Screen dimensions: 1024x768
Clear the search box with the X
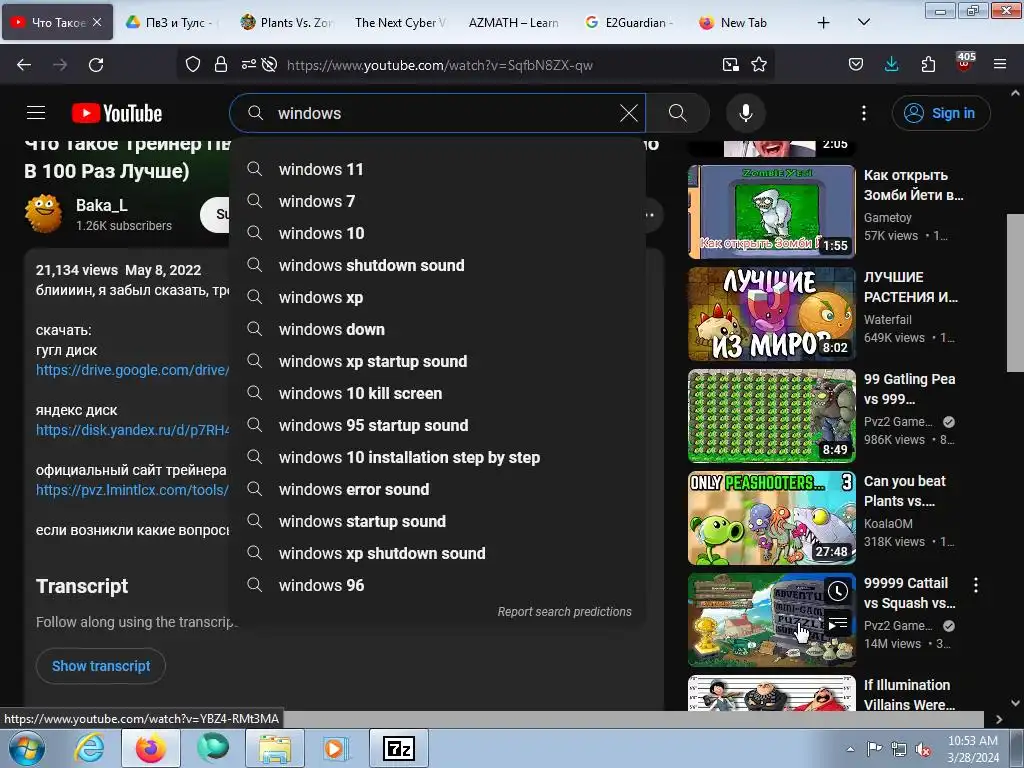(629, 113)
